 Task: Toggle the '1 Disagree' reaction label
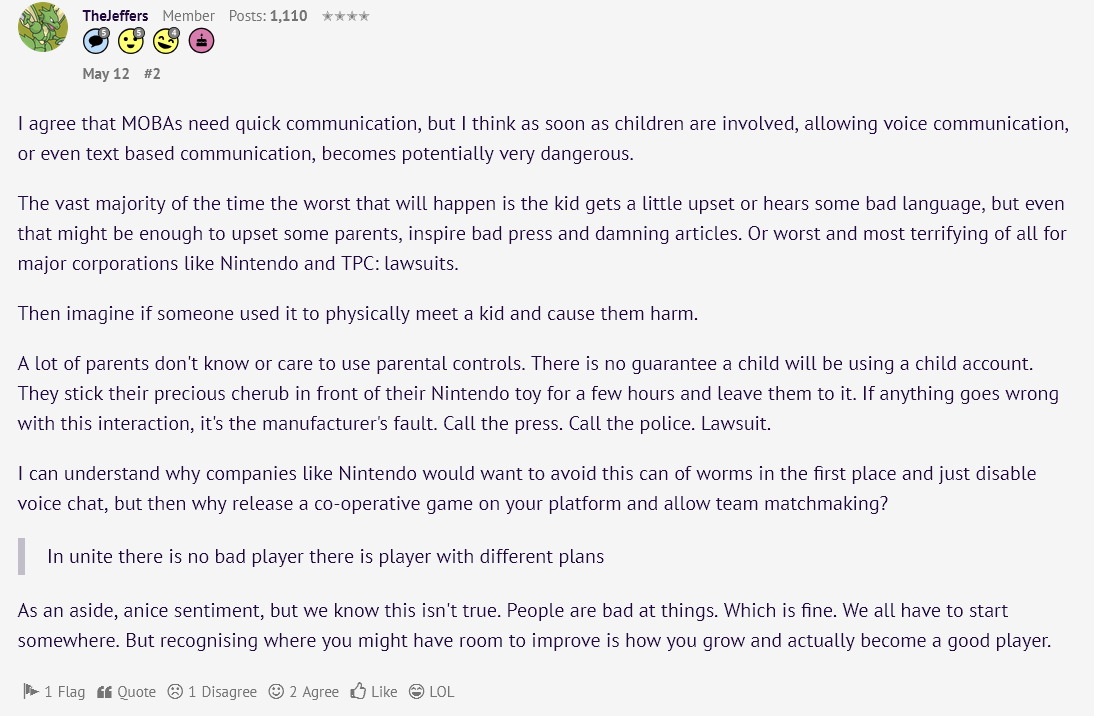click(x=223, y=692)
